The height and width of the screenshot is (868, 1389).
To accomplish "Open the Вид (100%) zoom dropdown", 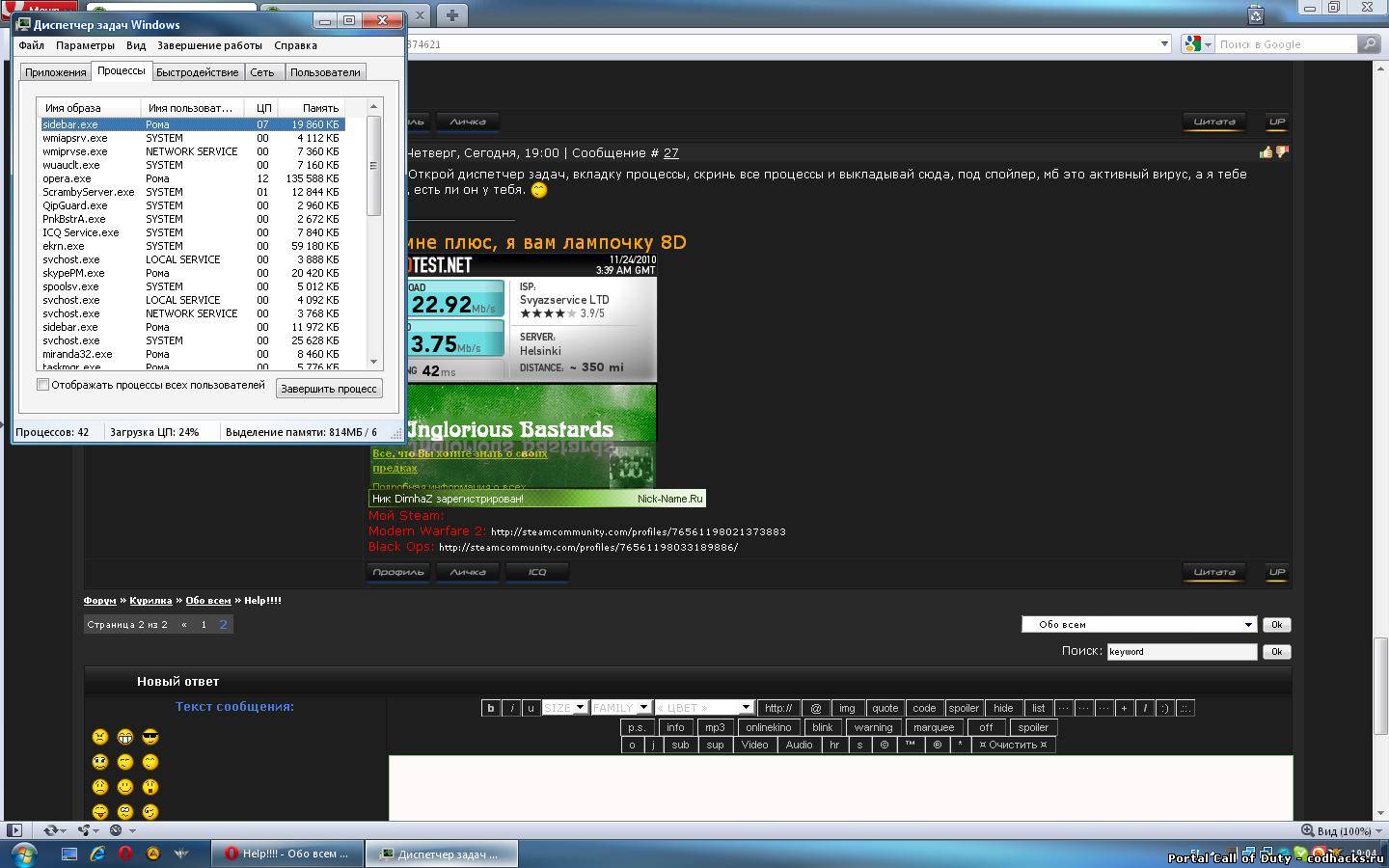I will [1342, 830].
